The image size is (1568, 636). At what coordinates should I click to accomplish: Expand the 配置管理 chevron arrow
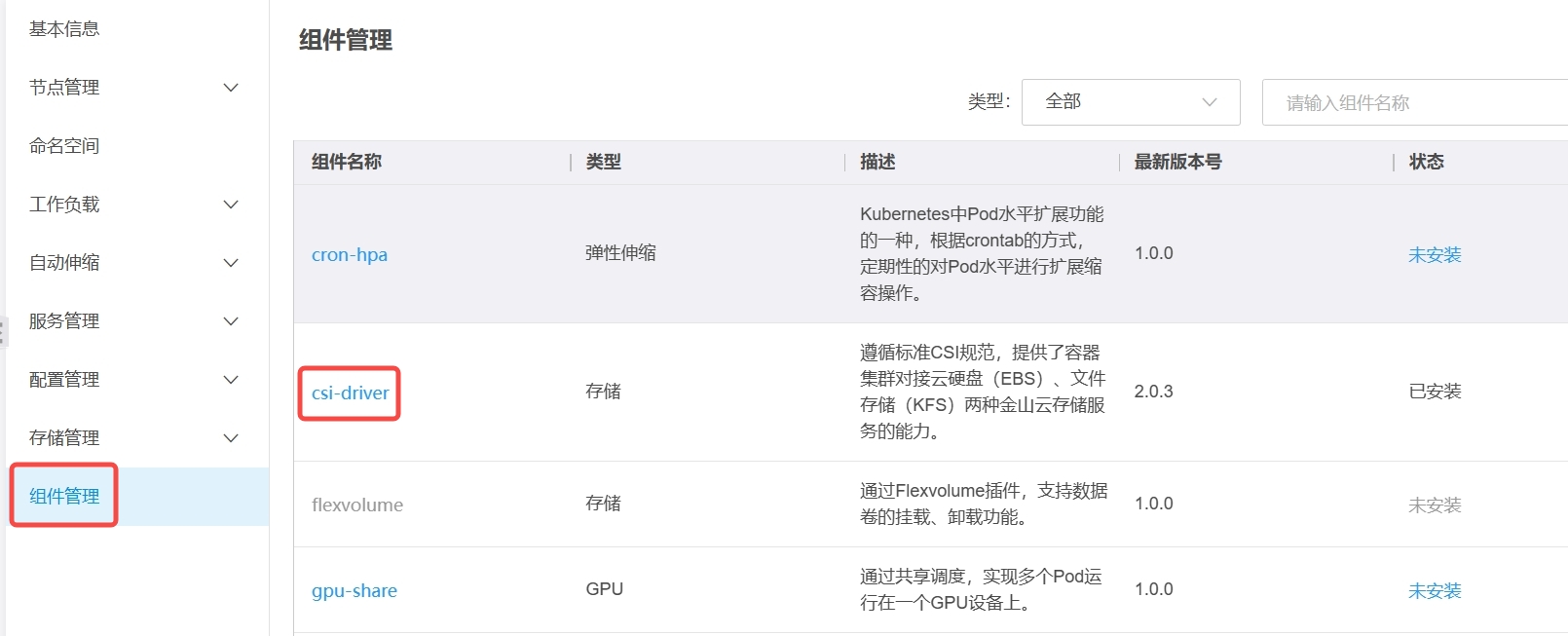pos(231,380)
